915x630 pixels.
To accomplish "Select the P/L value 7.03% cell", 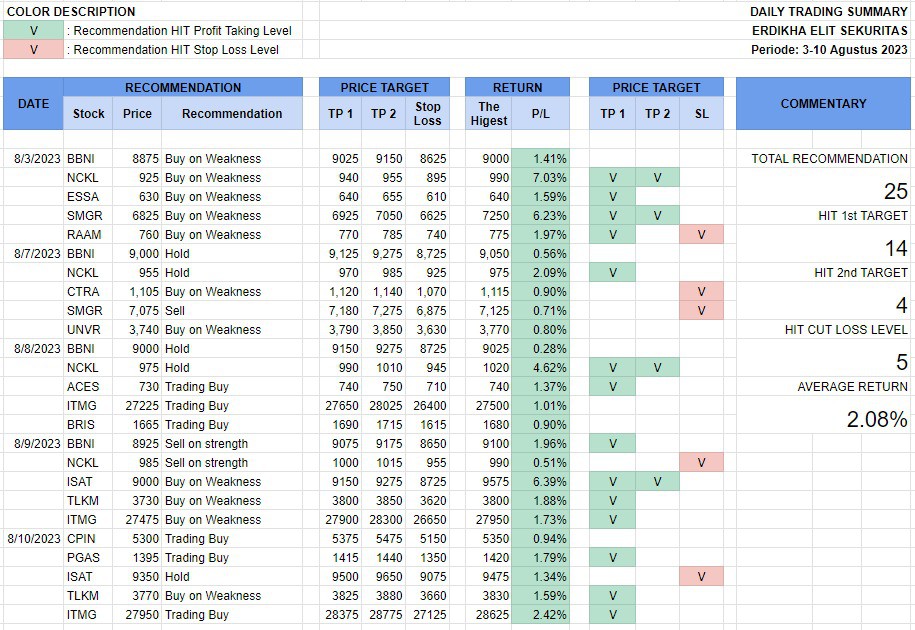I will click(x=541, y=177).
